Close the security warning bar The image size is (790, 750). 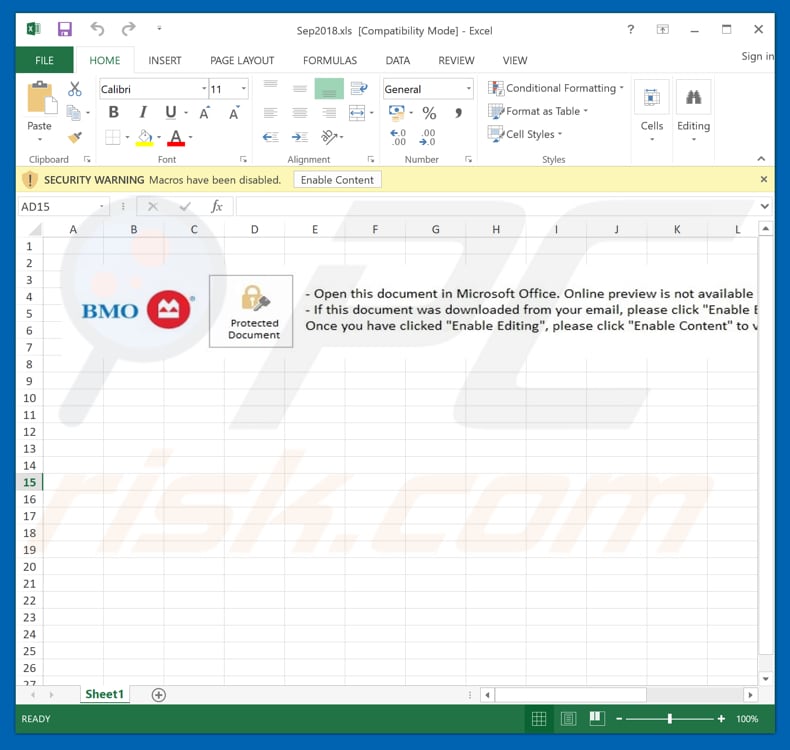point(764,179)
